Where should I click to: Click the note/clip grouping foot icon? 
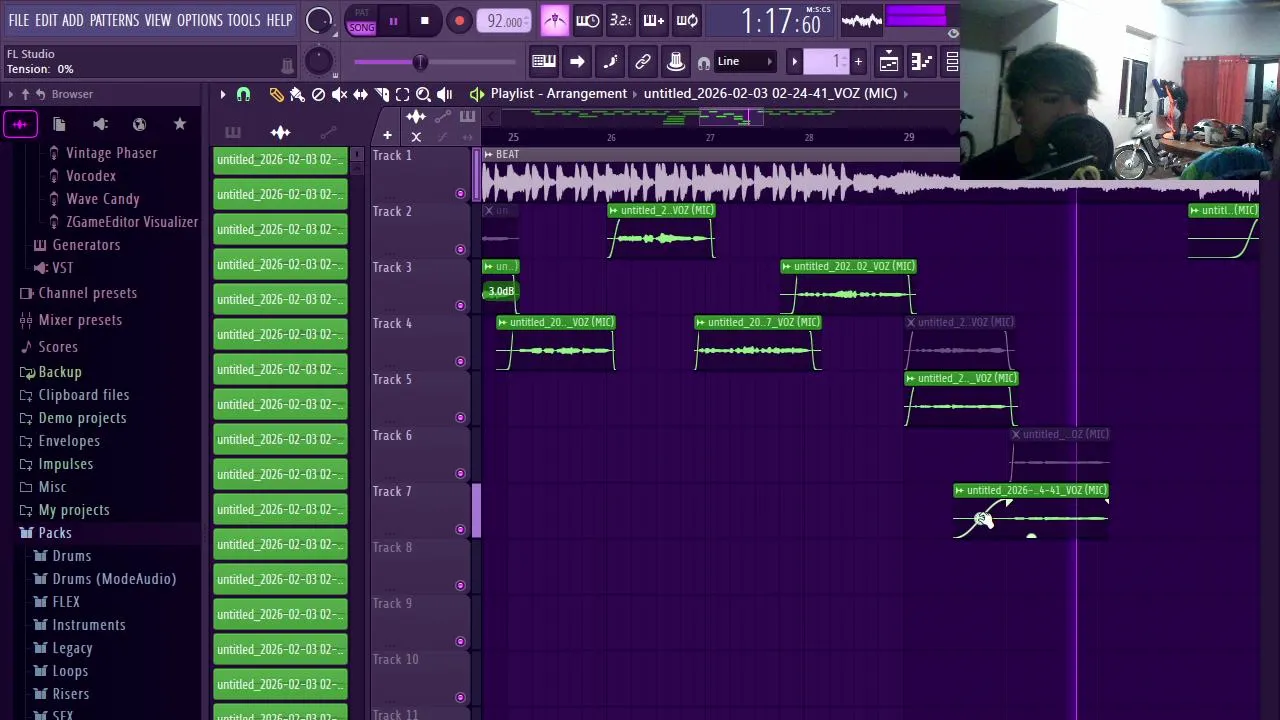point(610,62)
